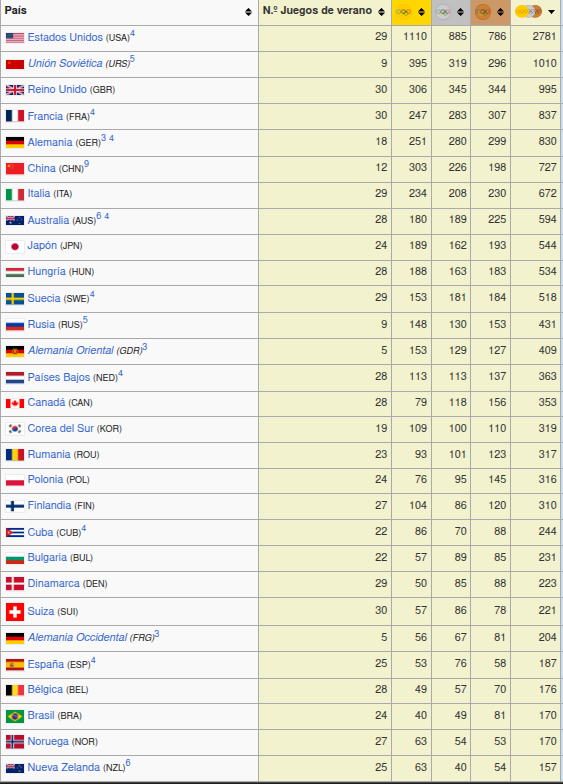Viewport: 563px width, 784px height.
Task: Click the Switzerland flag icon
Action: tap(15, 612)
